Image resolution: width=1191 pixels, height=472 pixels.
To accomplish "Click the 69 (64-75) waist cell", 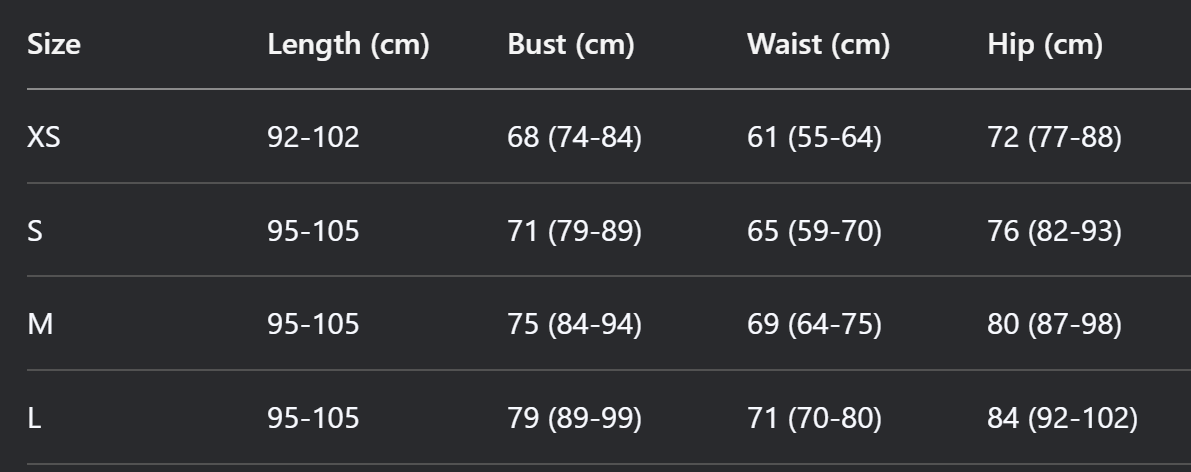I will tap(815, 325).
